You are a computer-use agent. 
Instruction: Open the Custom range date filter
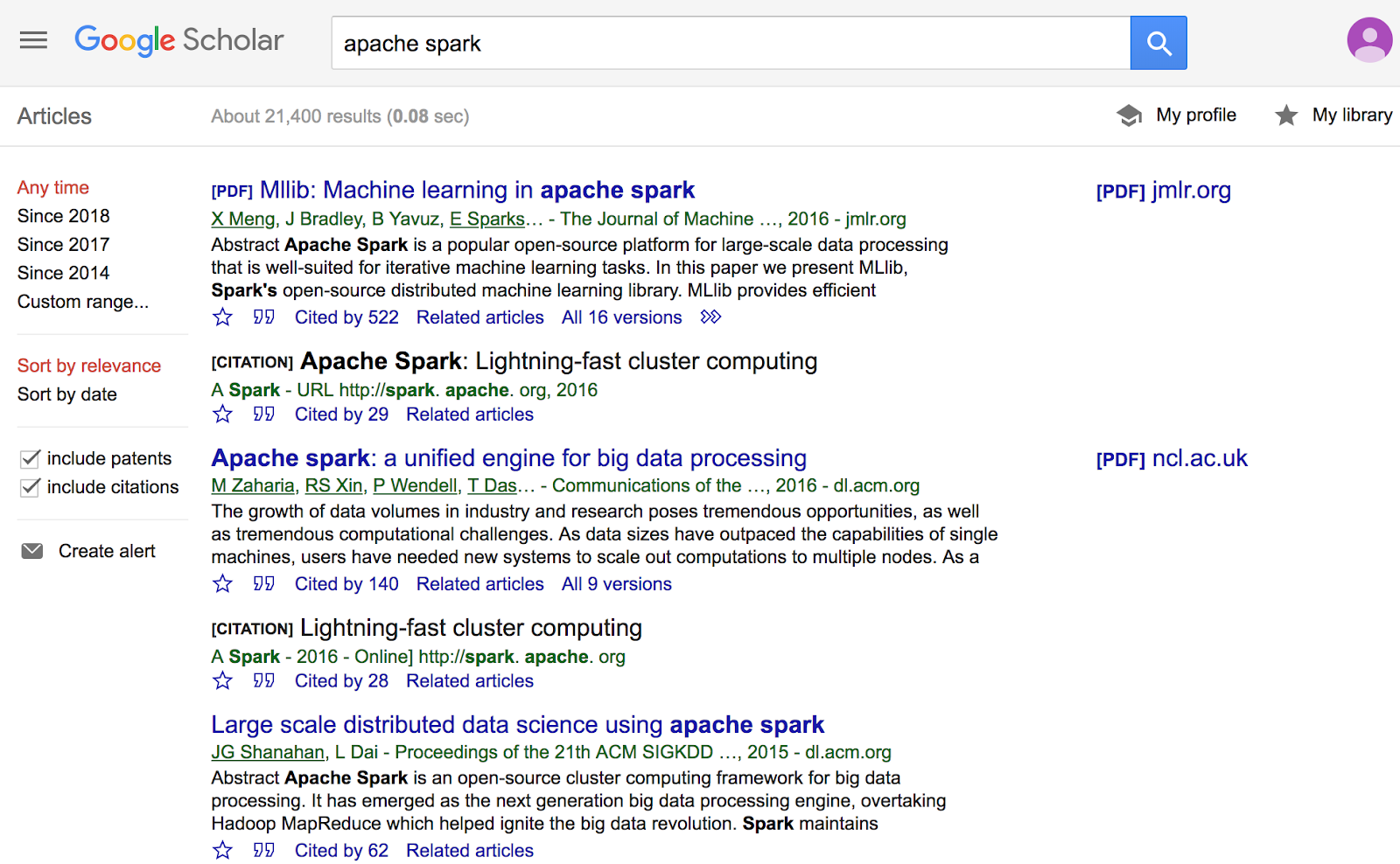point(83,302)
